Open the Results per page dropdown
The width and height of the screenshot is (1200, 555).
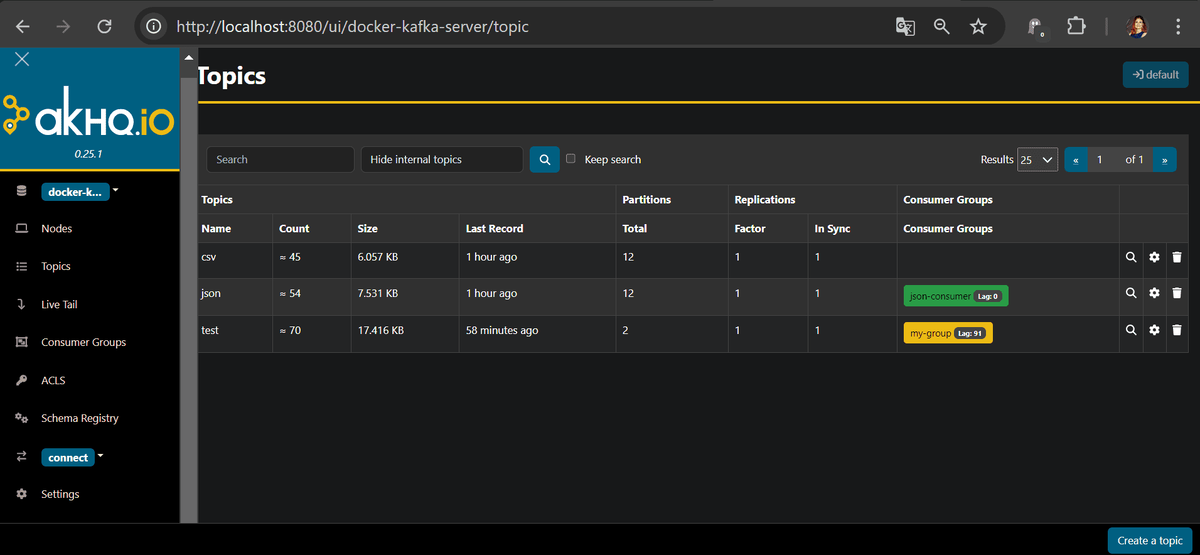(x=1037, y=159)
